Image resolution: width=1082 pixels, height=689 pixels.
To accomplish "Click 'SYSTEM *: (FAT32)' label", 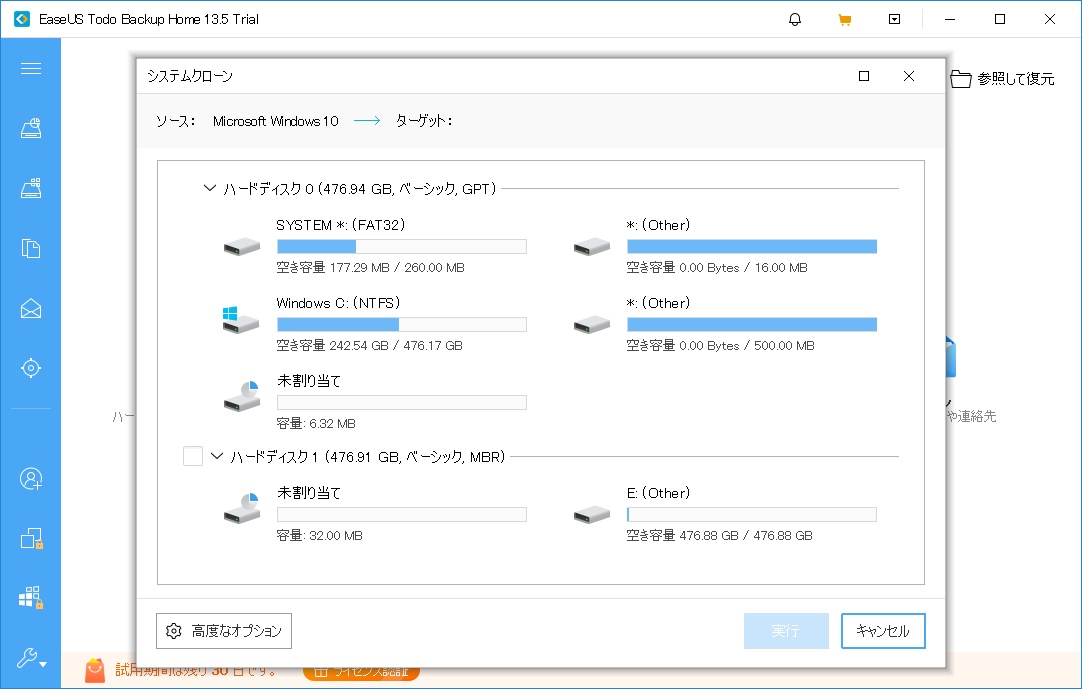I will pos(341,225).
